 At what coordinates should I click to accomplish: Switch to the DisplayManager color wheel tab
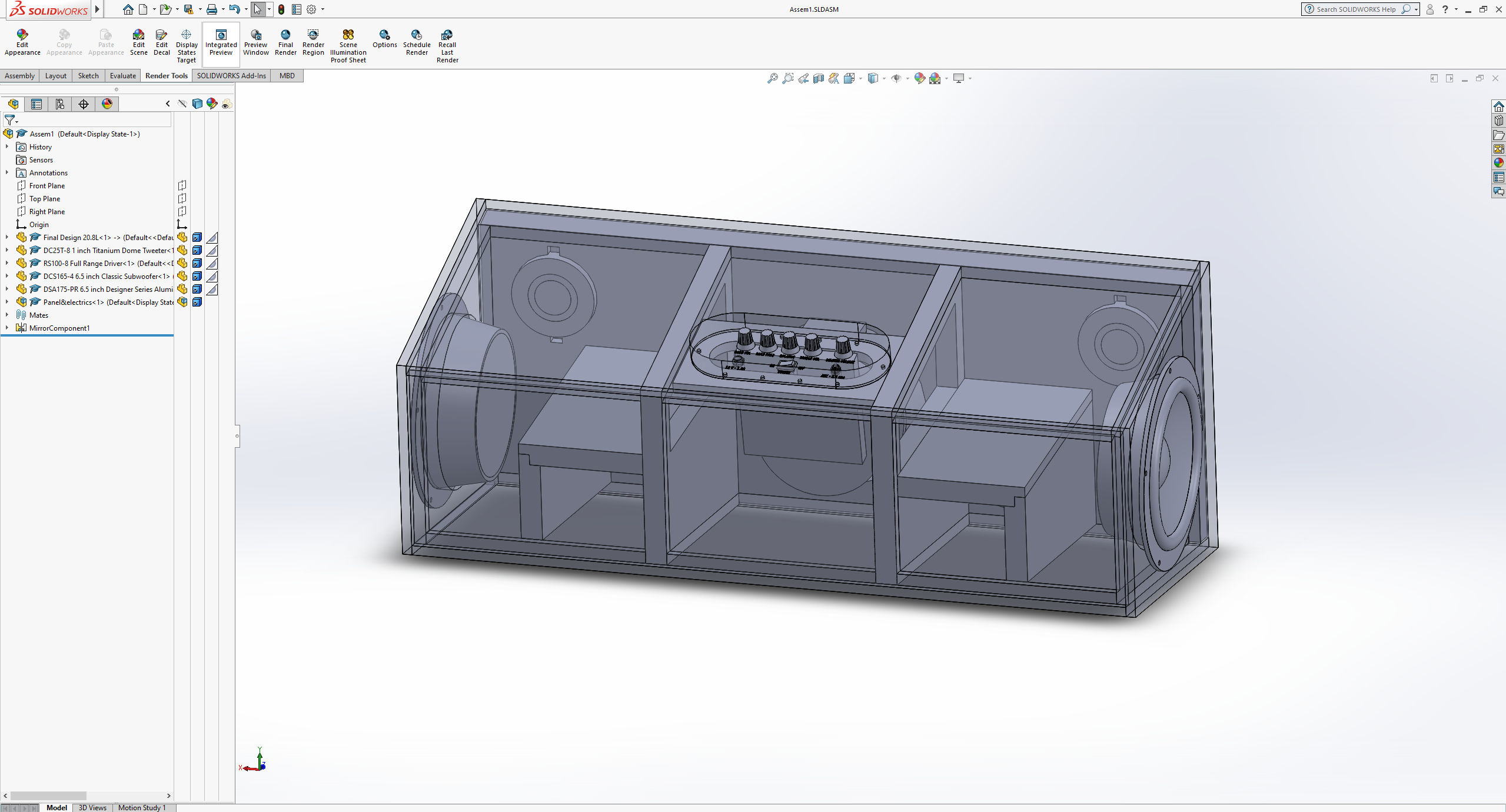pyautogui.click(x=107, y=104)
